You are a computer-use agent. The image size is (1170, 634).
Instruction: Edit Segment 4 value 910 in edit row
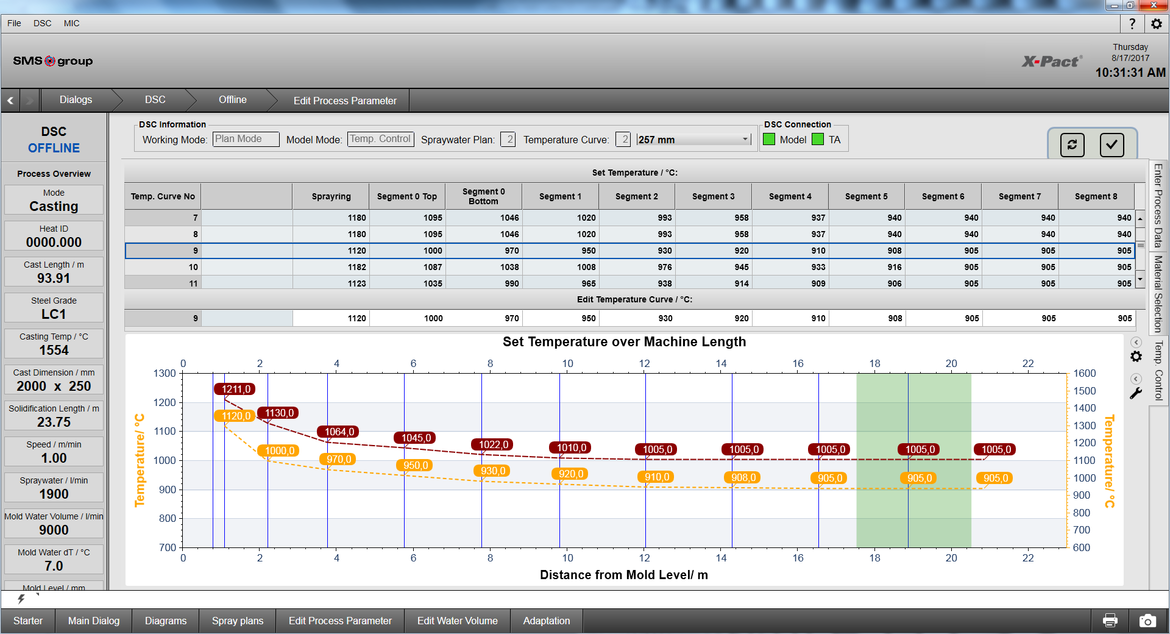click(790, 318)
